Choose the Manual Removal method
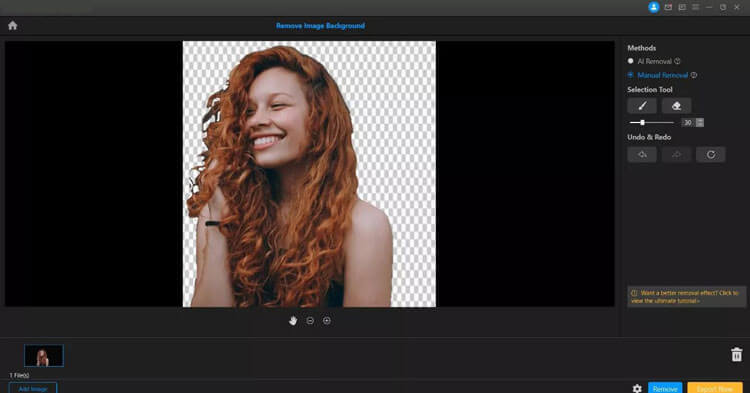This screenshot has height=393, width=750. click(x=658, y=75)
